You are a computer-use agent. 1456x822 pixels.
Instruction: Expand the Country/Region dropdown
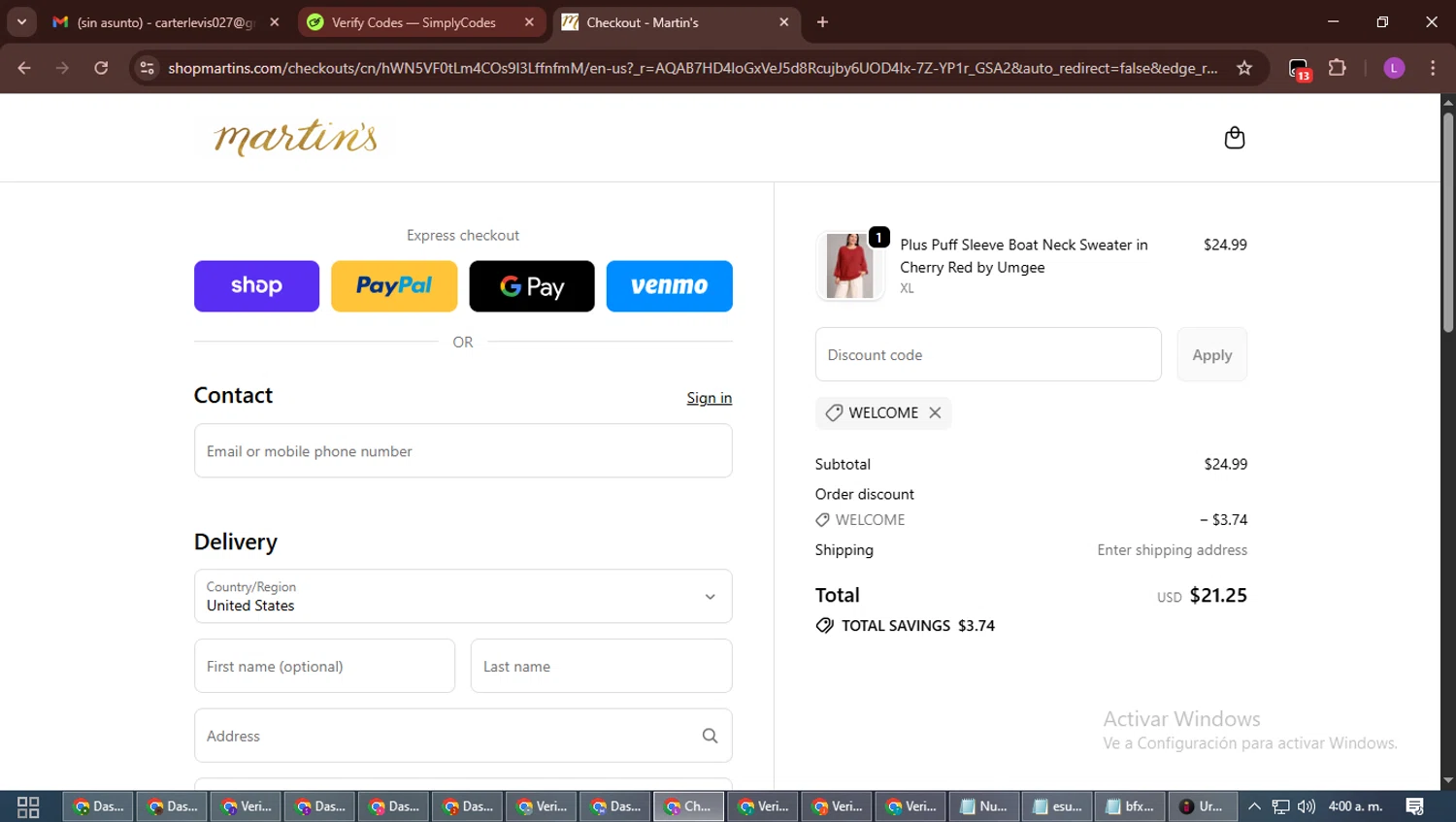463,596
